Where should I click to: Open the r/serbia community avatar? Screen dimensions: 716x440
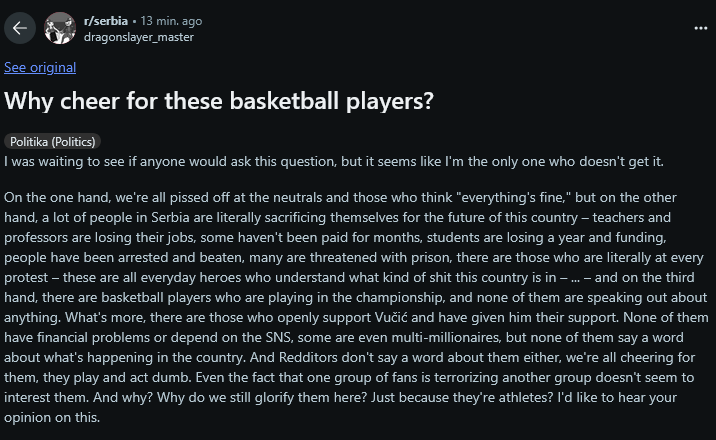tap(60, 27)
